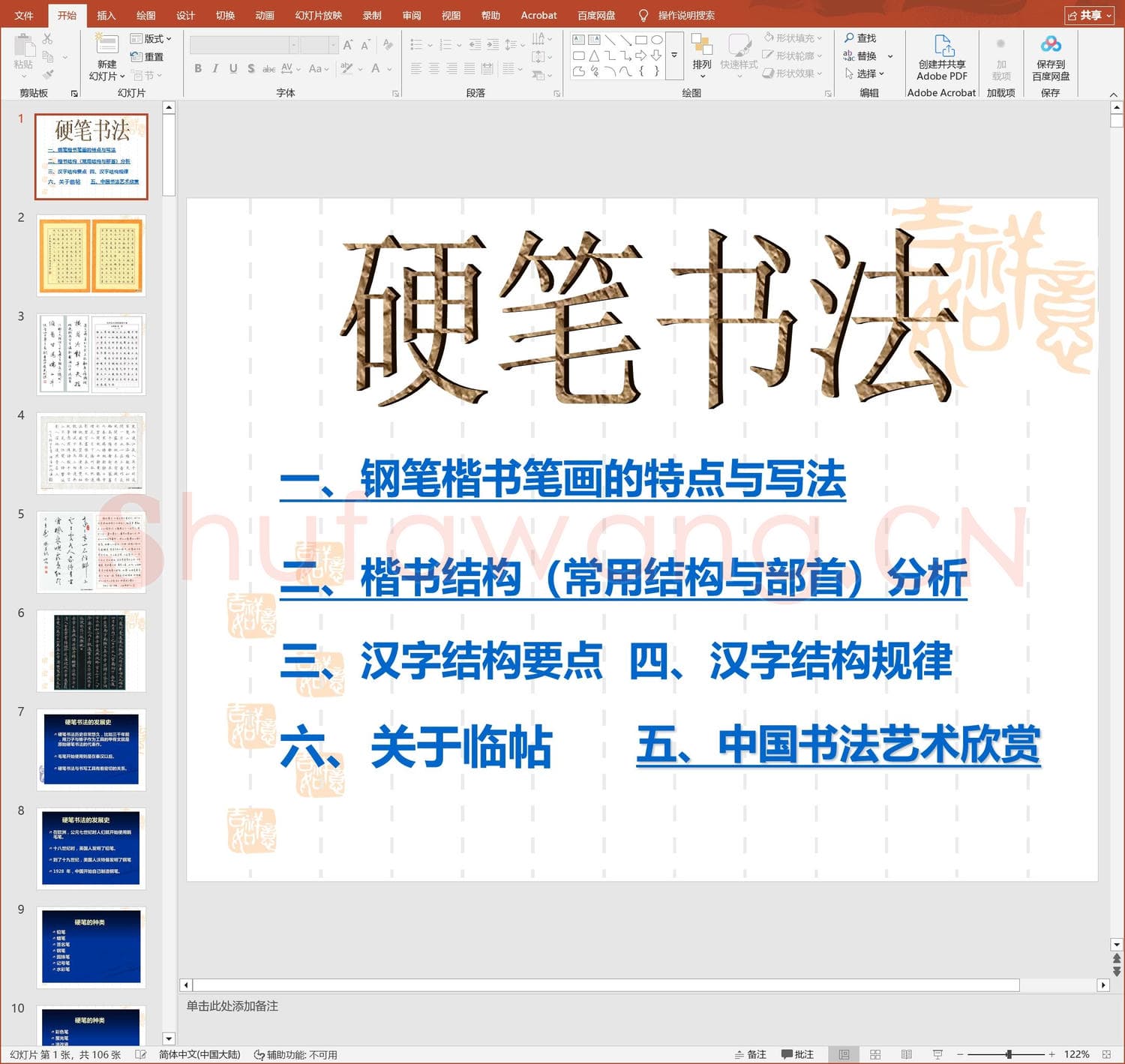Screen dimensions: 1125x1064
Task: Toggle Italic formatting
Action: click(215, 68)
